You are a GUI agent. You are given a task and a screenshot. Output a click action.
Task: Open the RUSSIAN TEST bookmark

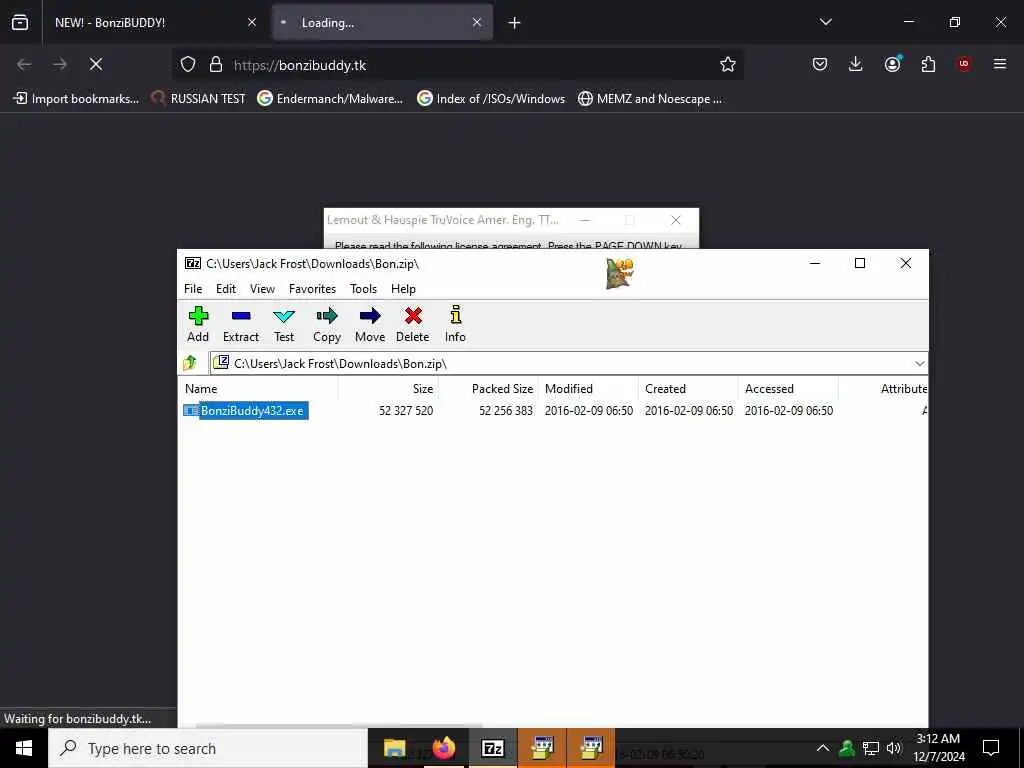(x=199, y=99)
